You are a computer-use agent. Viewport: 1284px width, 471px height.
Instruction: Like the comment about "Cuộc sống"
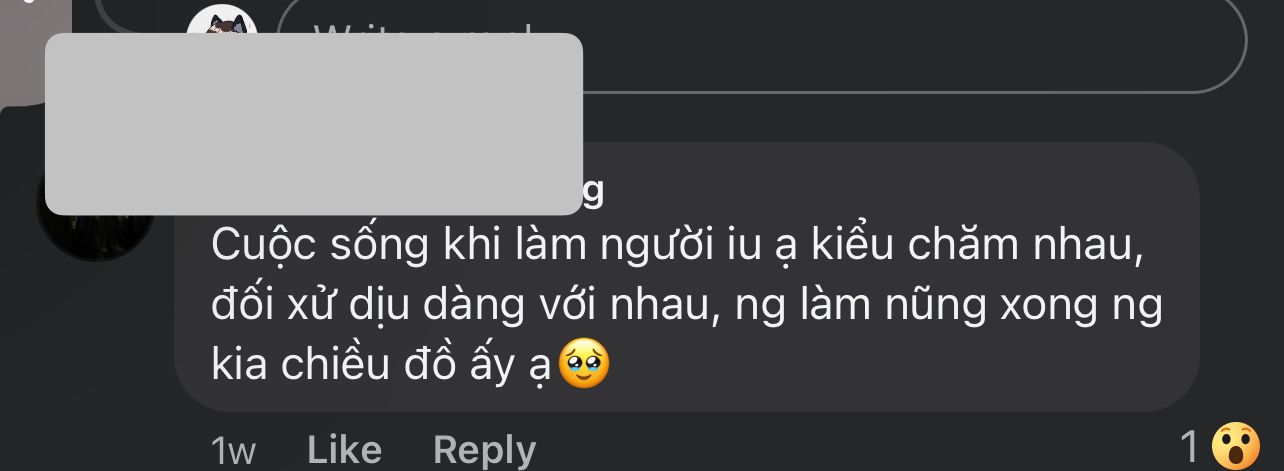(x=344, y=450)
